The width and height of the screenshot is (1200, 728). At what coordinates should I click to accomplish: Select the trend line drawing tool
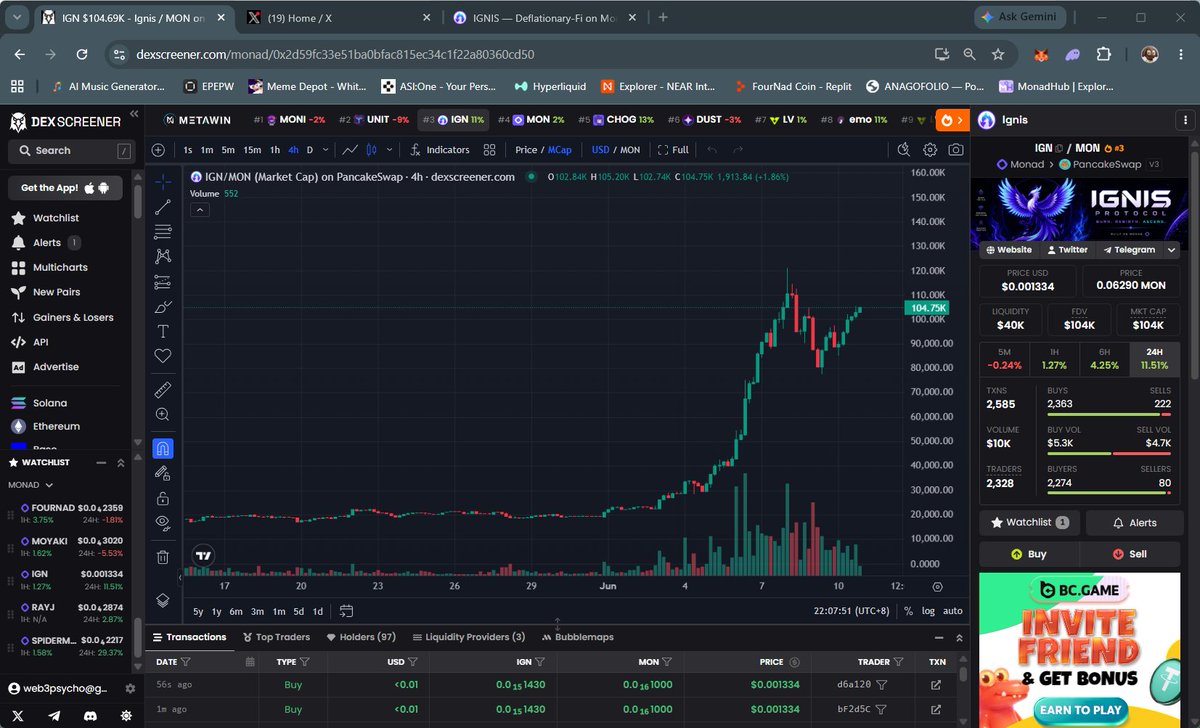(x=163, y=207)
